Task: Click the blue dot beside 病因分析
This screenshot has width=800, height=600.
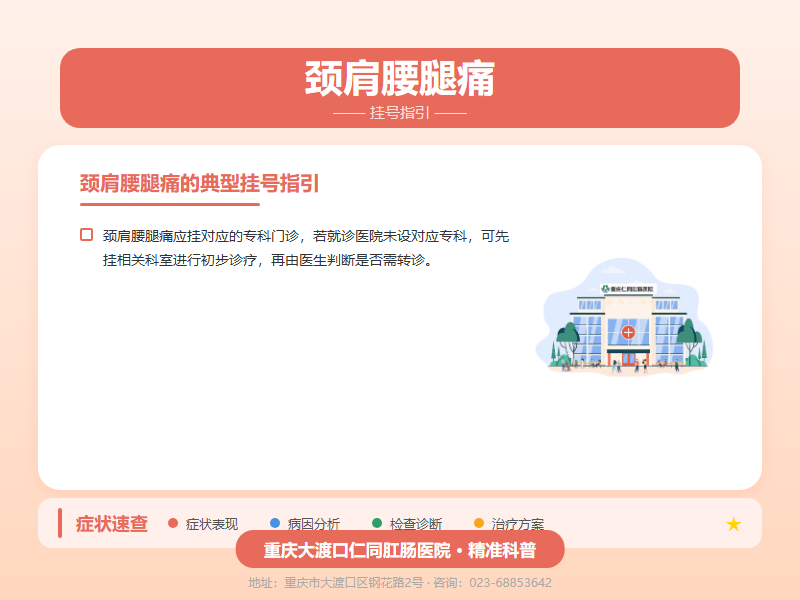Action: pyautogui.click(x=275, y=523)
